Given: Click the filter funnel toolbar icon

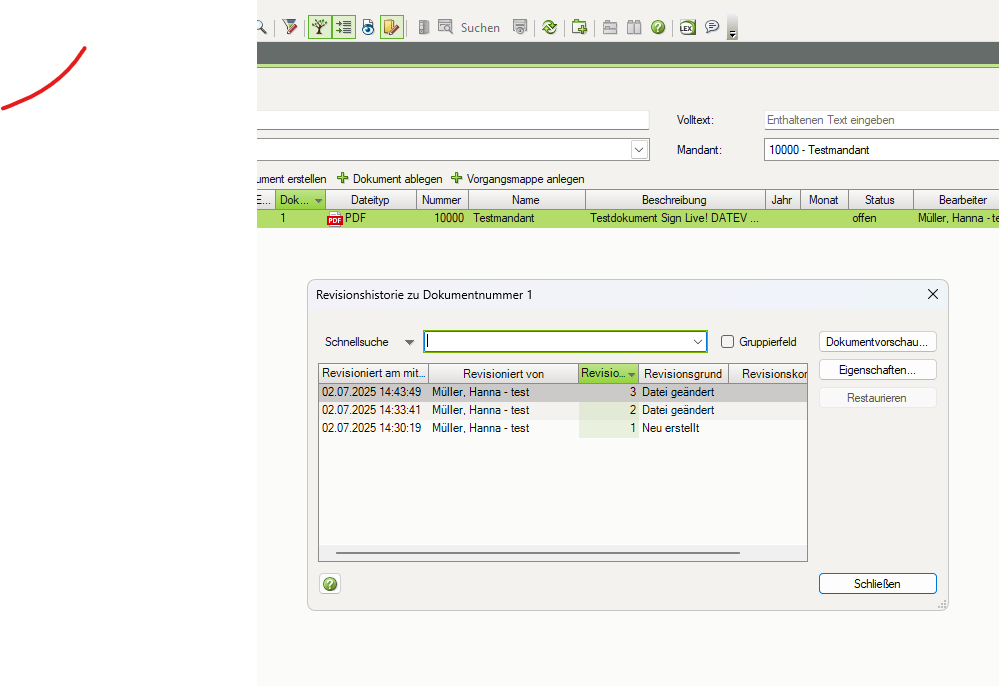Looking at the screenshot, I should 289,27.
